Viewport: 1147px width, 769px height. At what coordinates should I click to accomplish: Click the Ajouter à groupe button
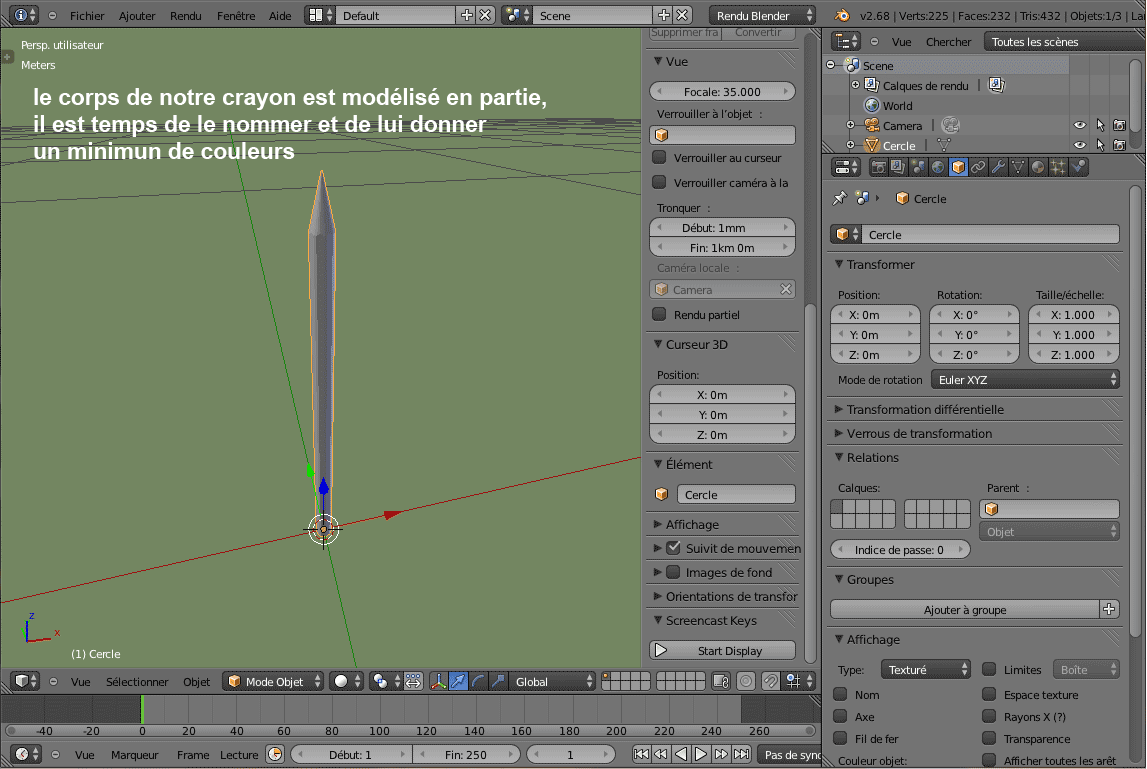point(965,609)
